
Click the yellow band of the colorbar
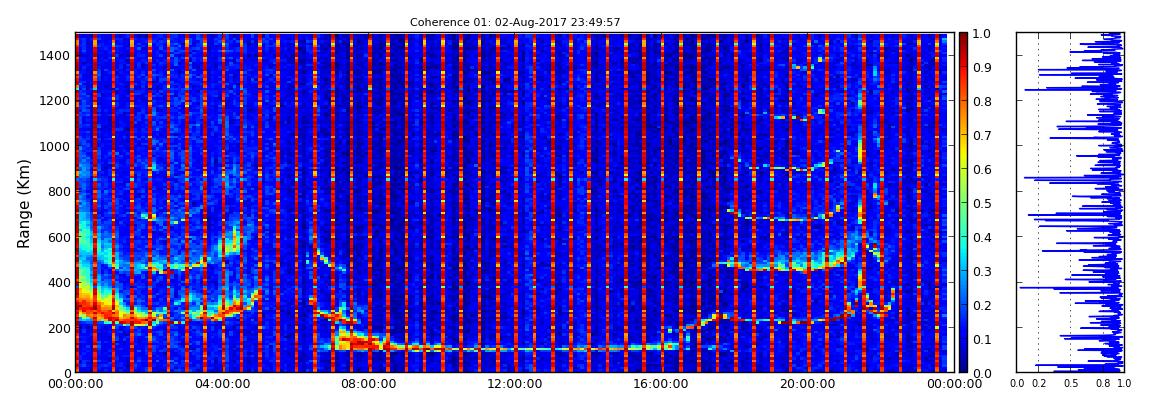pyautogui.click(x=963, y=153)
